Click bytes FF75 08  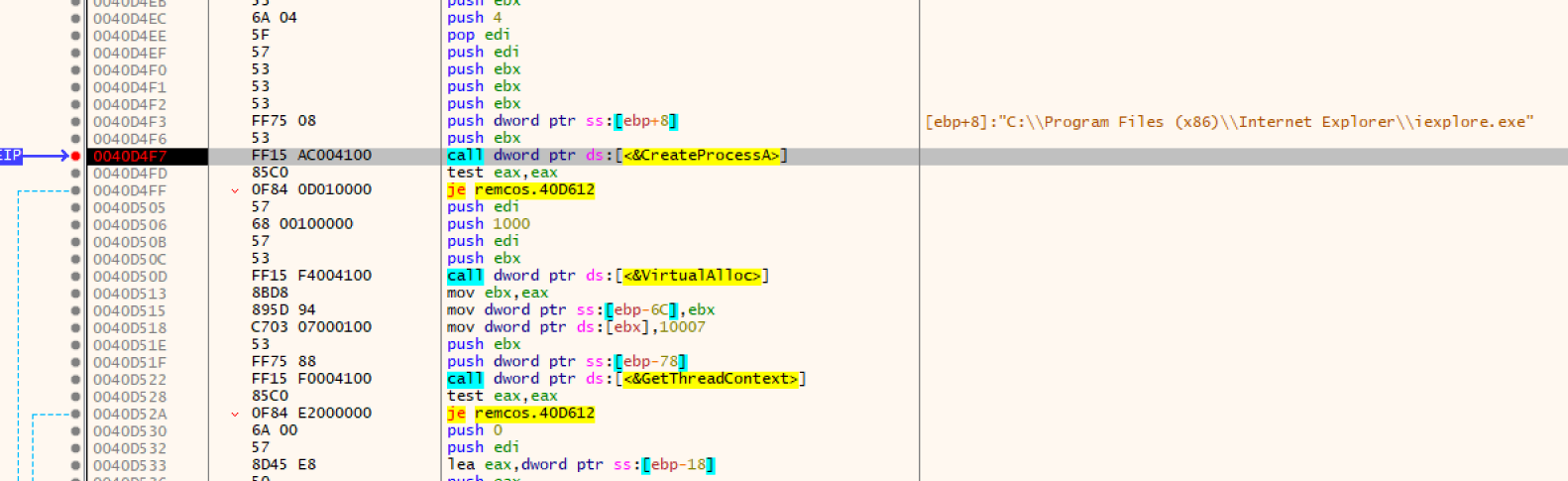click(283, 121)
